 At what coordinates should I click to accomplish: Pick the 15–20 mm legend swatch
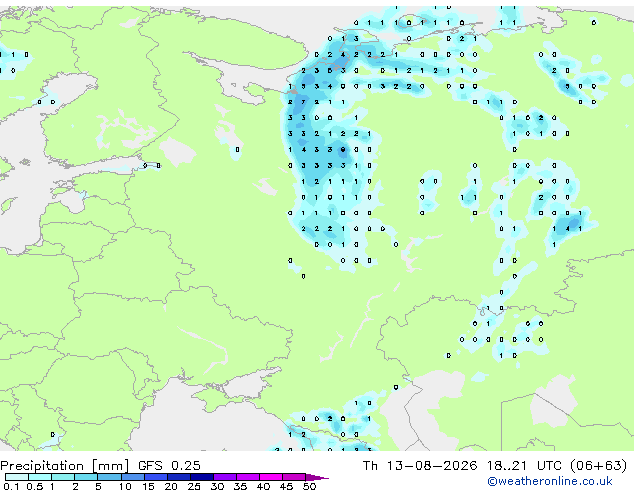tap(156, 477)
